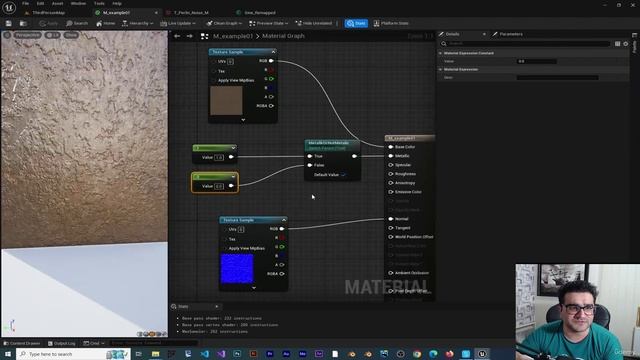Screen dimensions: 640x360
Task: Open the Cmd console type dropdown
Action: (x=94, y=343)
